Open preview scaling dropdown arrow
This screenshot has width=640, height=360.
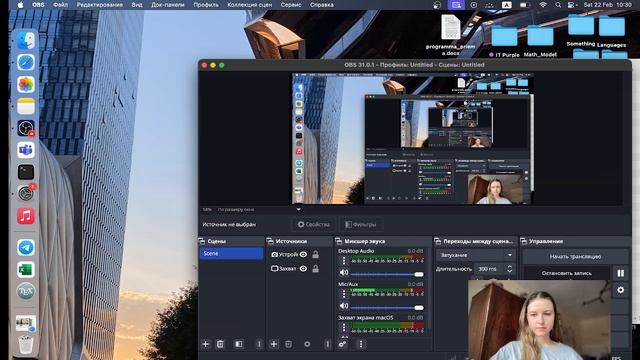point(298,209)
